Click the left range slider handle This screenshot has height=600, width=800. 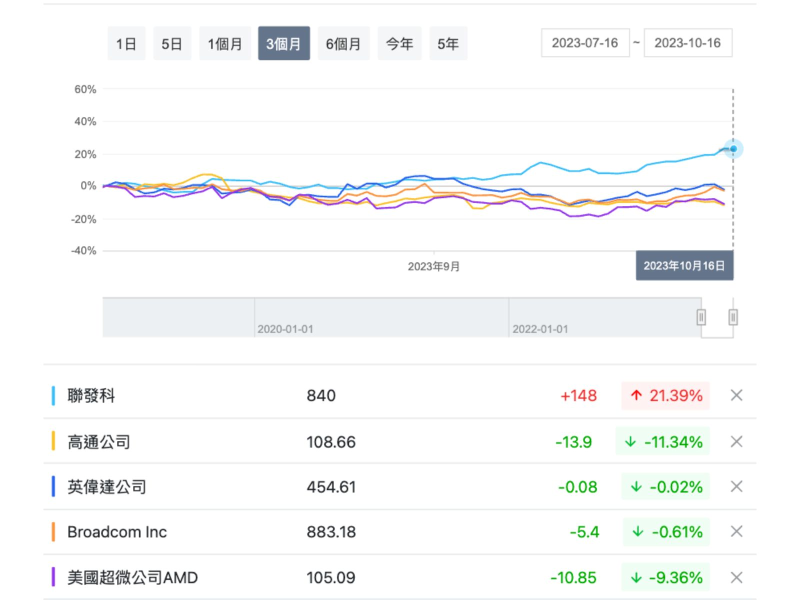click(x=701, y=317)
